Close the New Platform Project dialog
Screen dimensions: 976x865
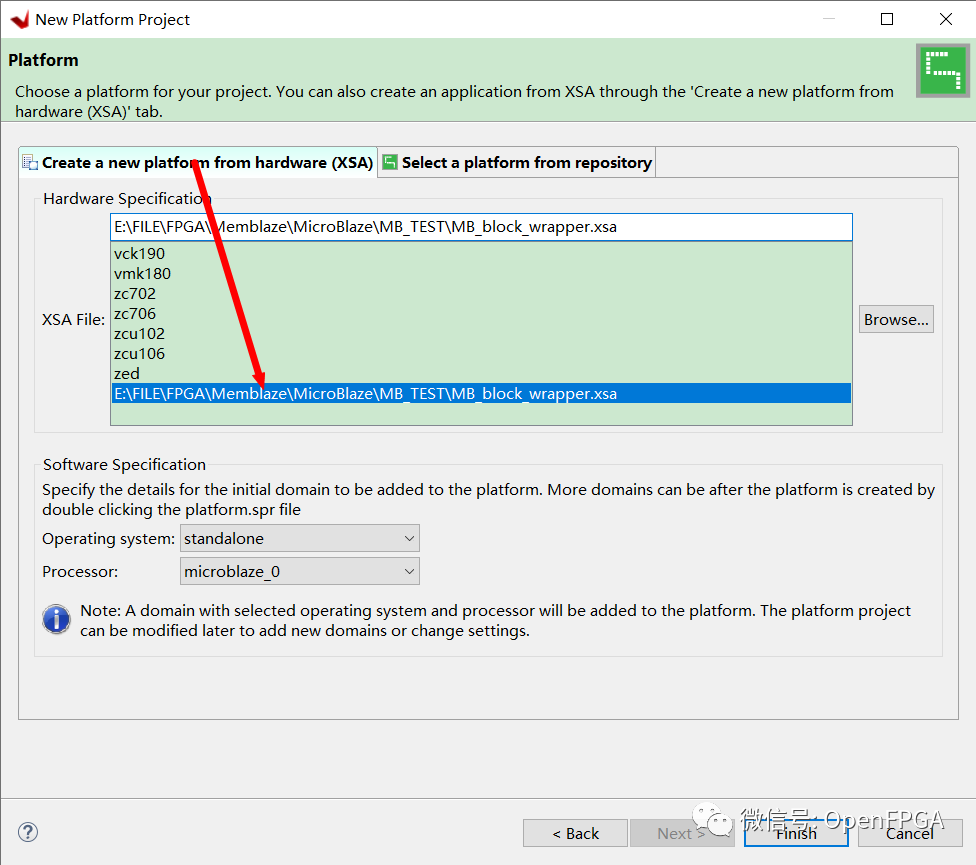coord(946,19)
